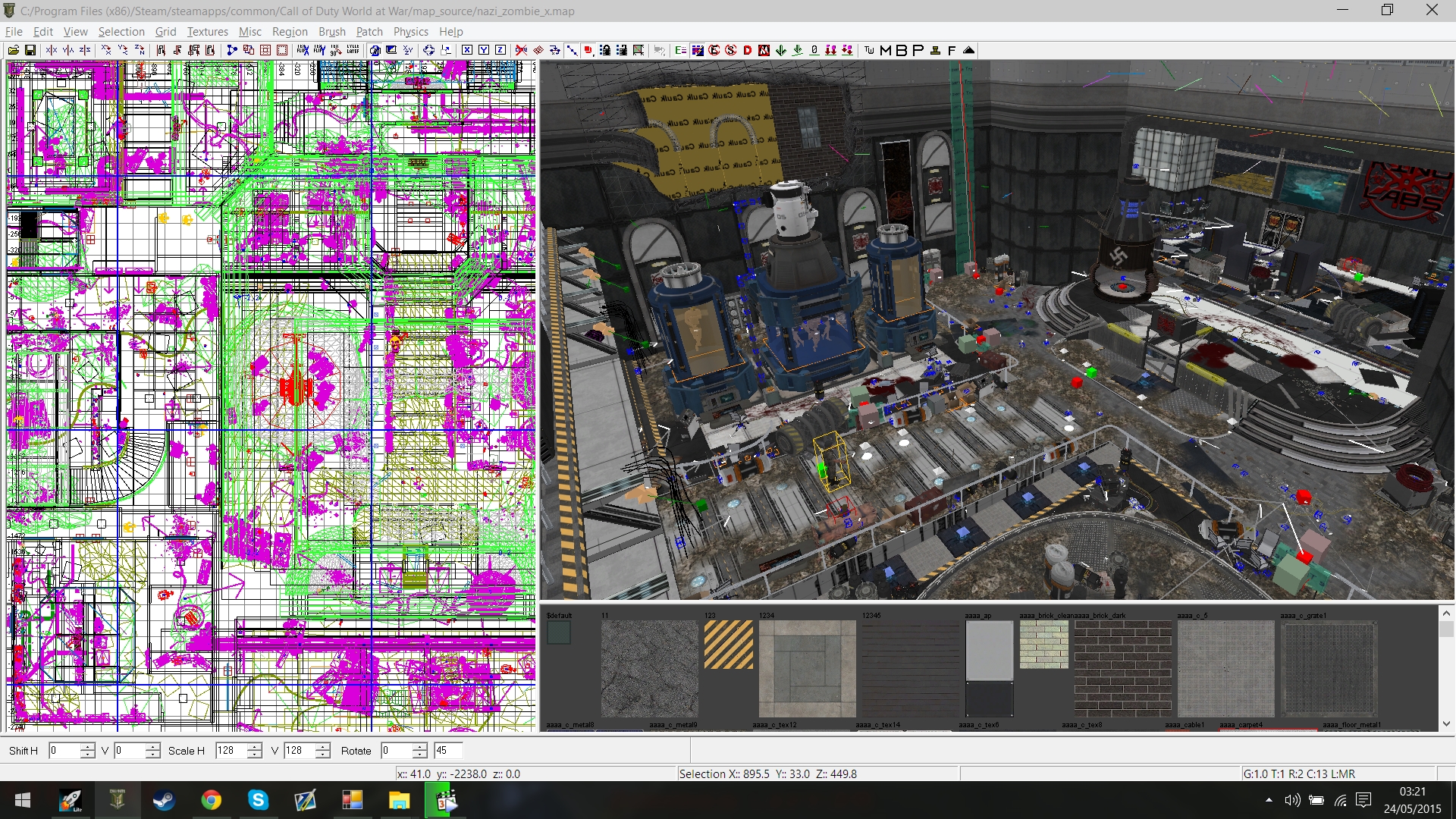Open the Textures menu
Viewport: 1456px width, 819px height.
[x=208, y=32]
